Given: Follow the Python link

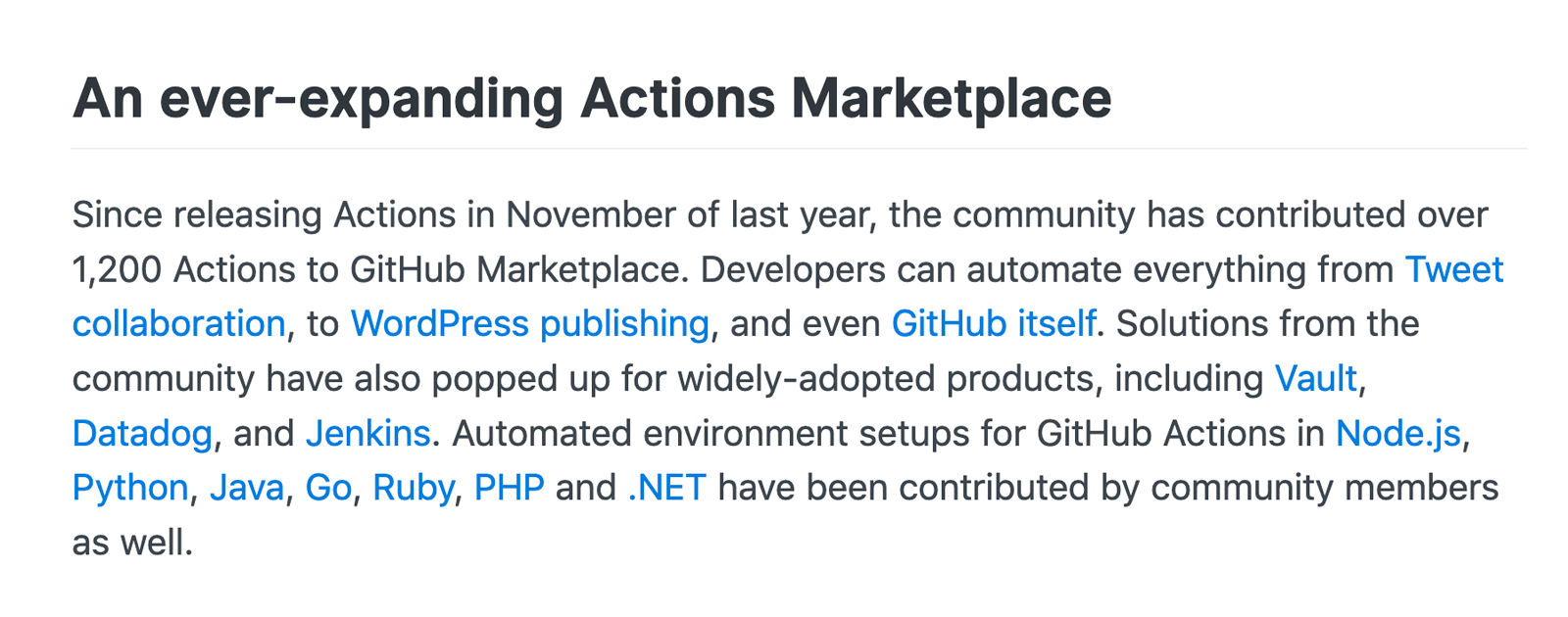Looking at the screenshot, I should pos(130,488).
